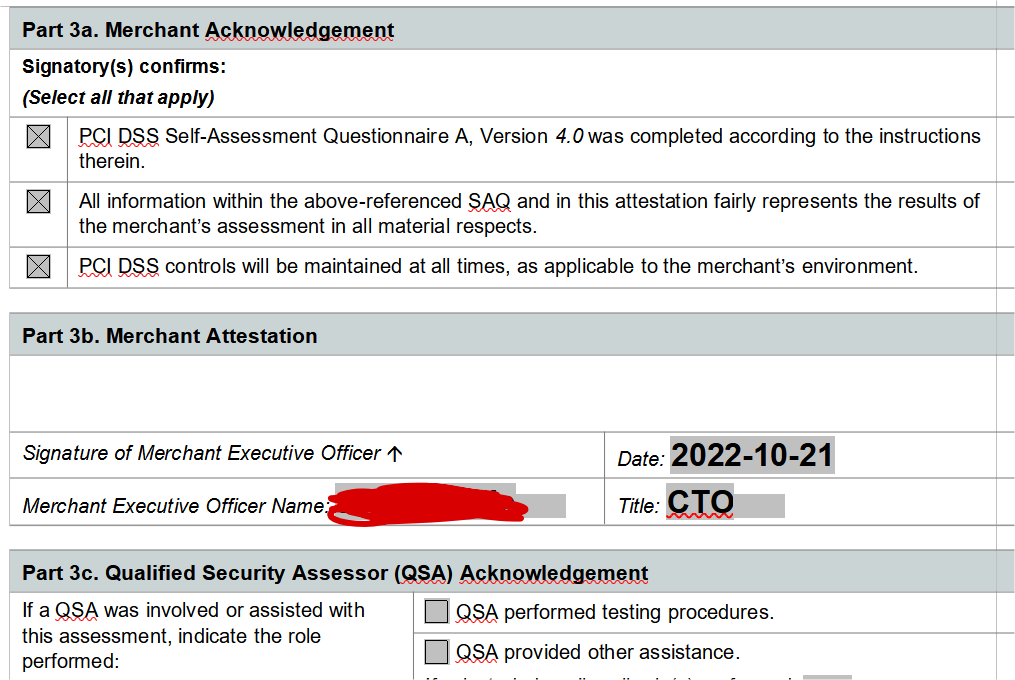This screenshot has width=1015, height=680.
Task: Click the italic '4.0' version text
Action: coord(570,136)
